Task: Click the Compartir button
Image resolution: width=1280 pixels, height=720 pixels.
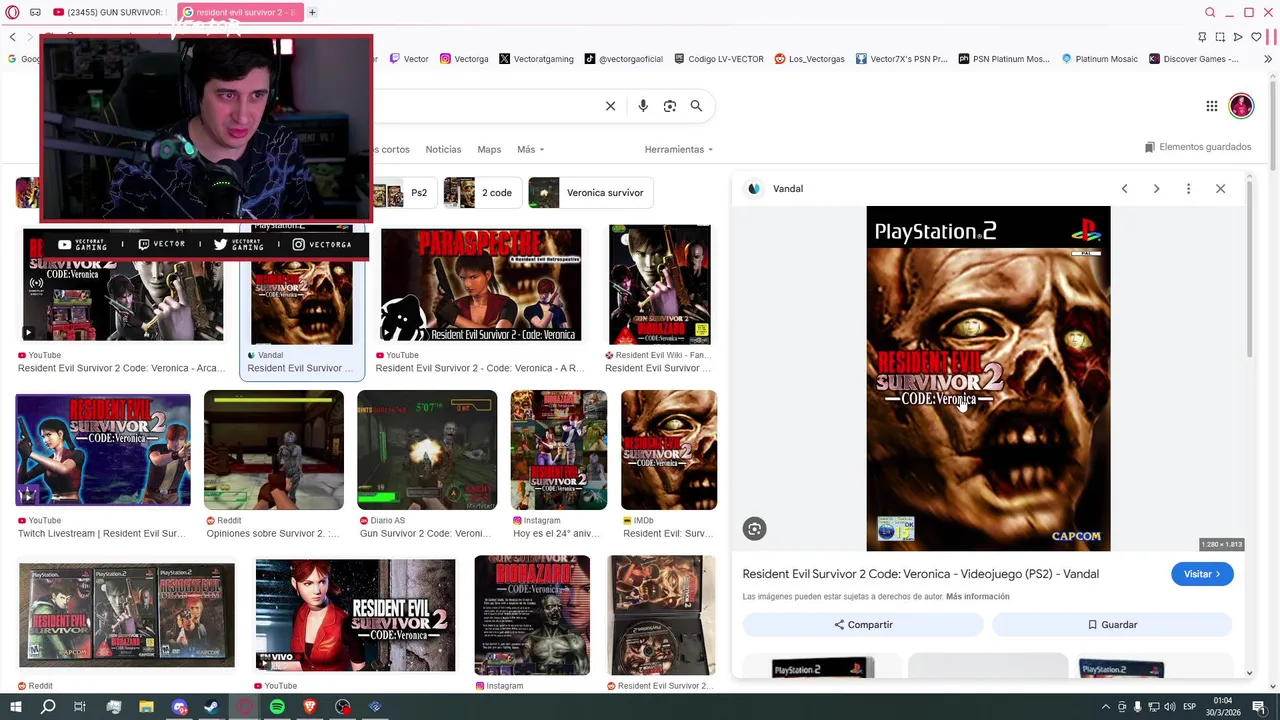Action: pos(863,625)
